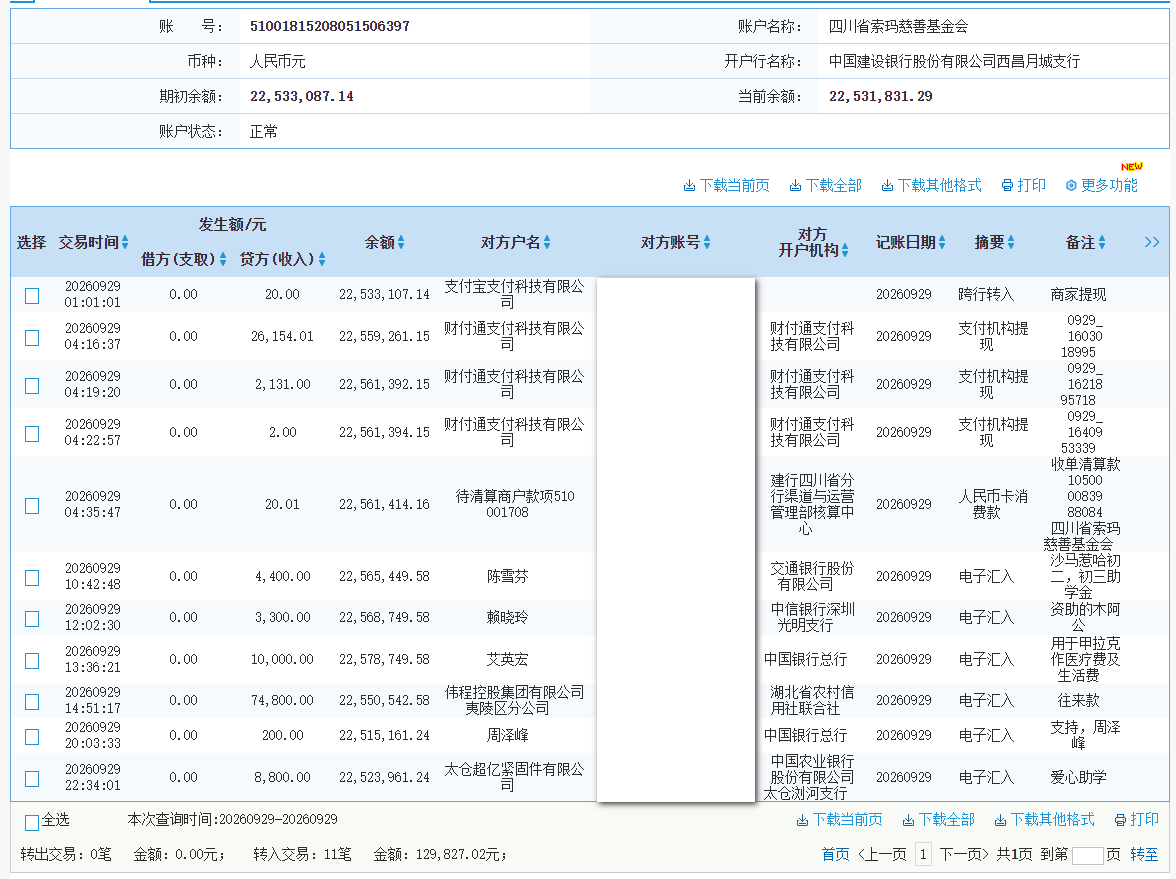1176x879 pixels.
Task: Focus the 到第 page number input
Action: [1088, 855]
